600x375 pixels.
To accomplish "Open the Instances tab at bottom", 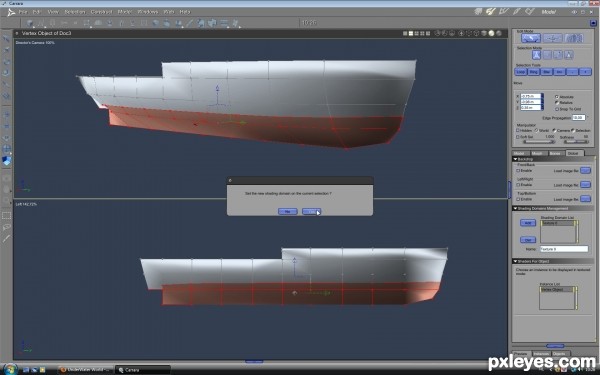I will pos(541,354).
